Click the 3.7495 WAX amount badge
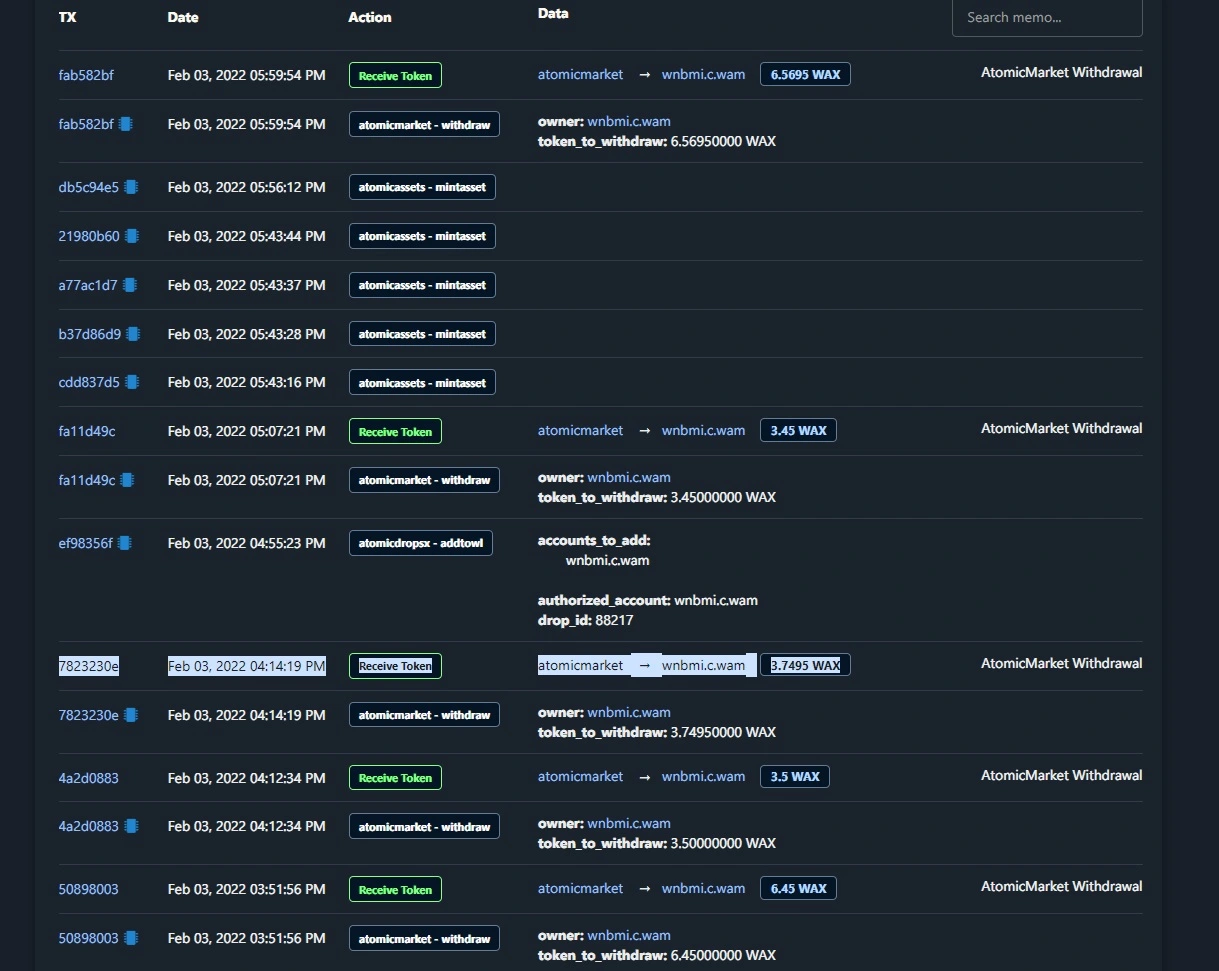The height and width of the screenshot is (971, 1219). click(805, 665)
